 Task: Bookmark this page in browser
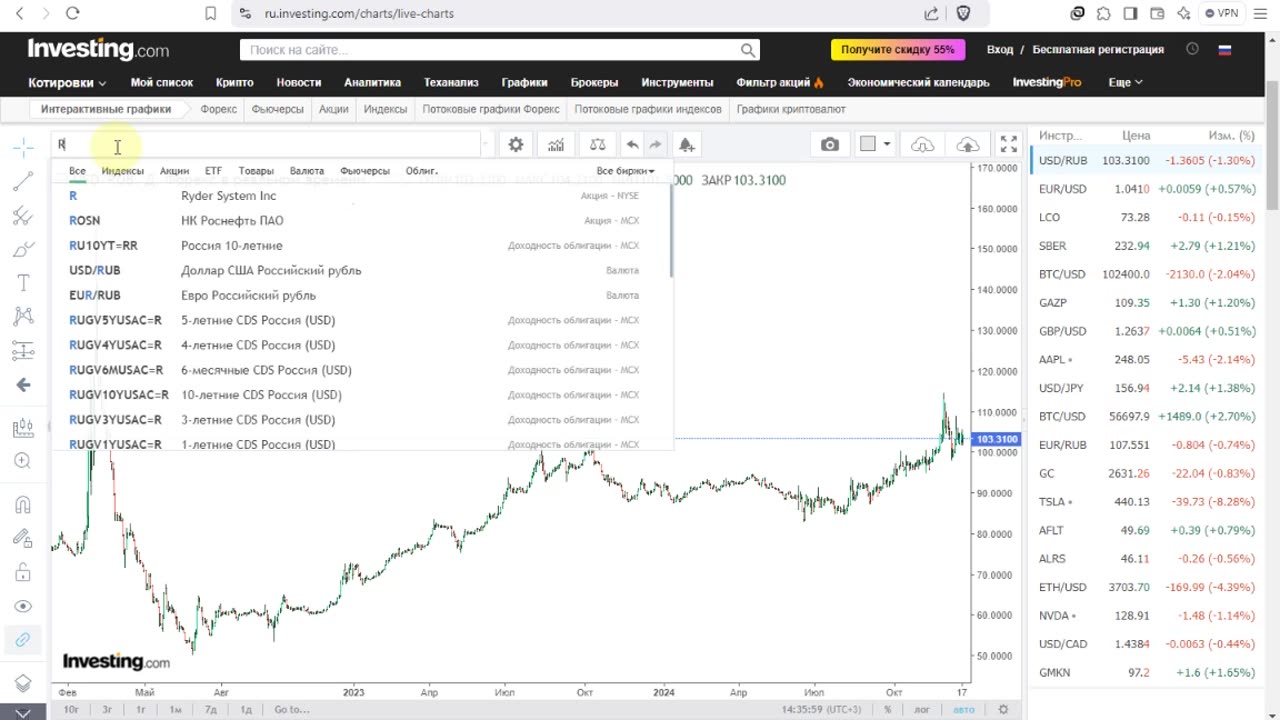point(210,14)
